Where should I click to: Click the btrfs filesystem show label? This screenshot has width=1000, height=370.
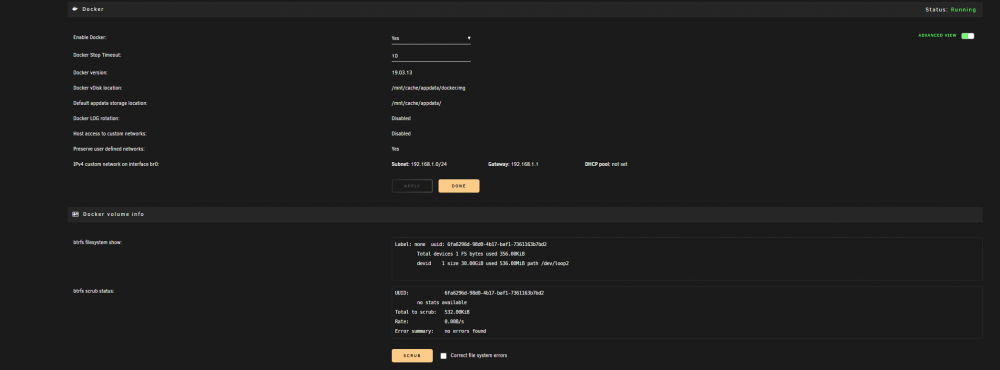[x=98, y=242]
